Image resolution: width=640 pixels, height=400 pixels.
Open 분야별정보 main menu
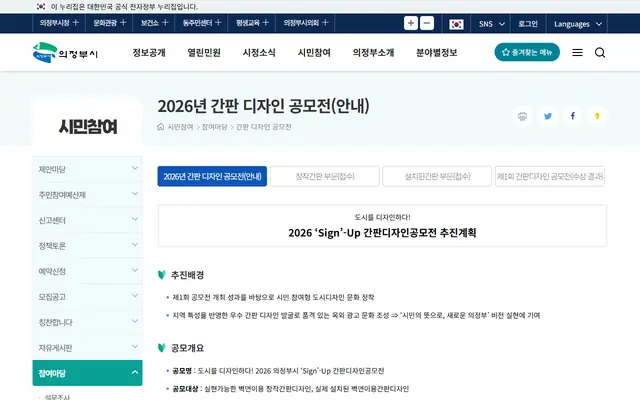(x=436, y=53)
